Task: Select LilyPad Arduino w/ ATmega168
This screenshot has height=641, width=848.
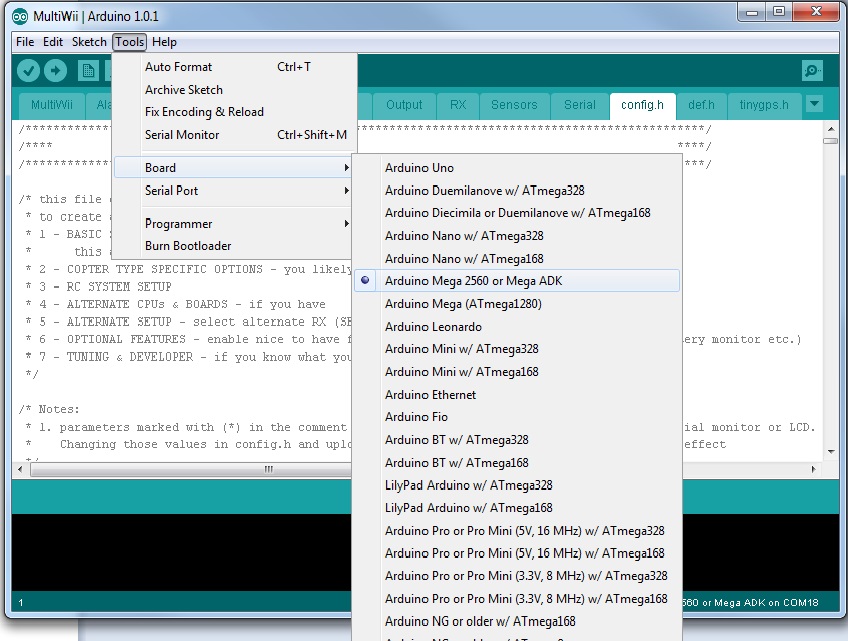Action: point(517,507)
